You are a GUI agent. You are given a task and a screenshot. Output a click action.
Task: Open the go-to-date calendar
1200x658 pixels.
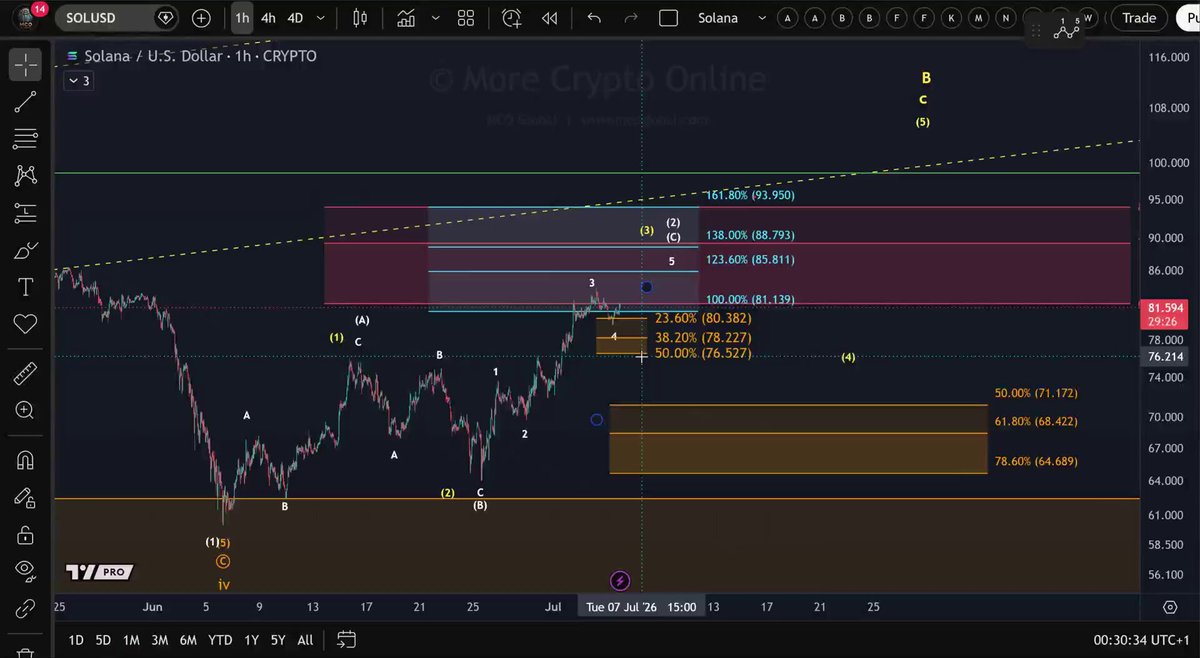pyautogui.click(x=346, y=640)
